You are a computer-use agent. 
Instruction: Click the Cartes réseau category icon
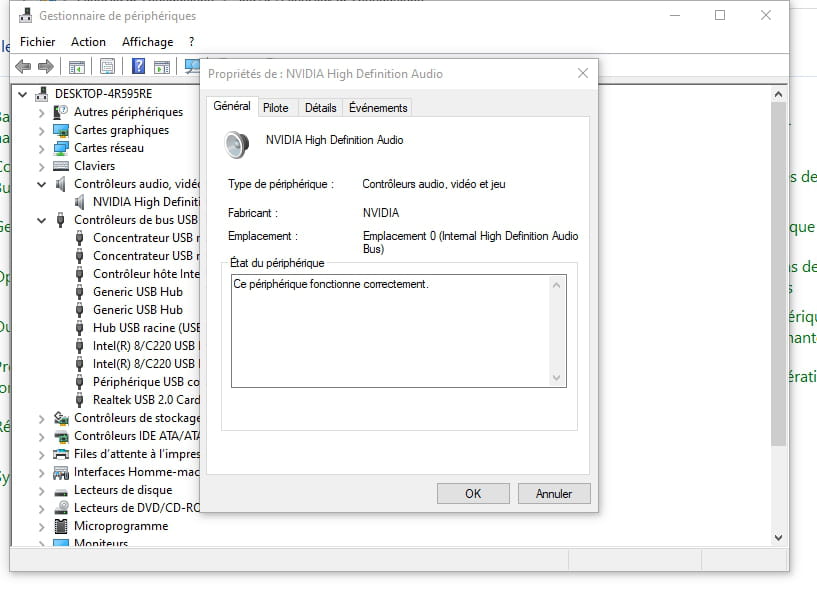click(61, 148)
